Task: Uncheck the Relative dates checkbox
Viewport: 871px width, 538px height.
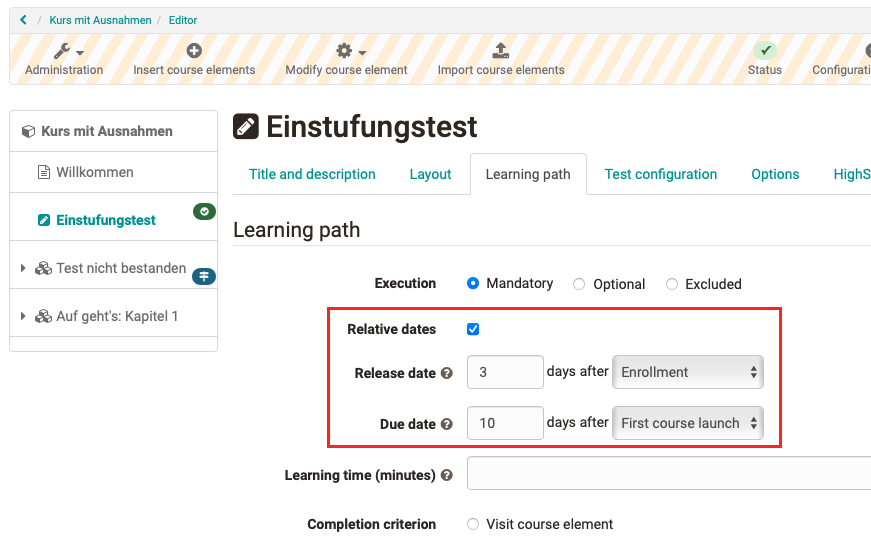Action: coord(473,329)
